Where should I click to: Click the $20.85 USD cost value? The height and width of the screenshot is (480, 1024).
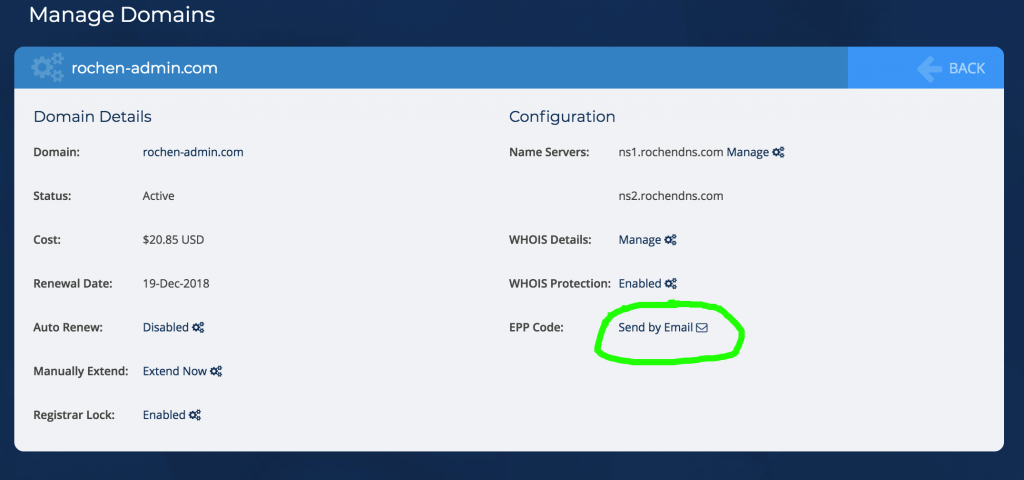click(173, 240)
